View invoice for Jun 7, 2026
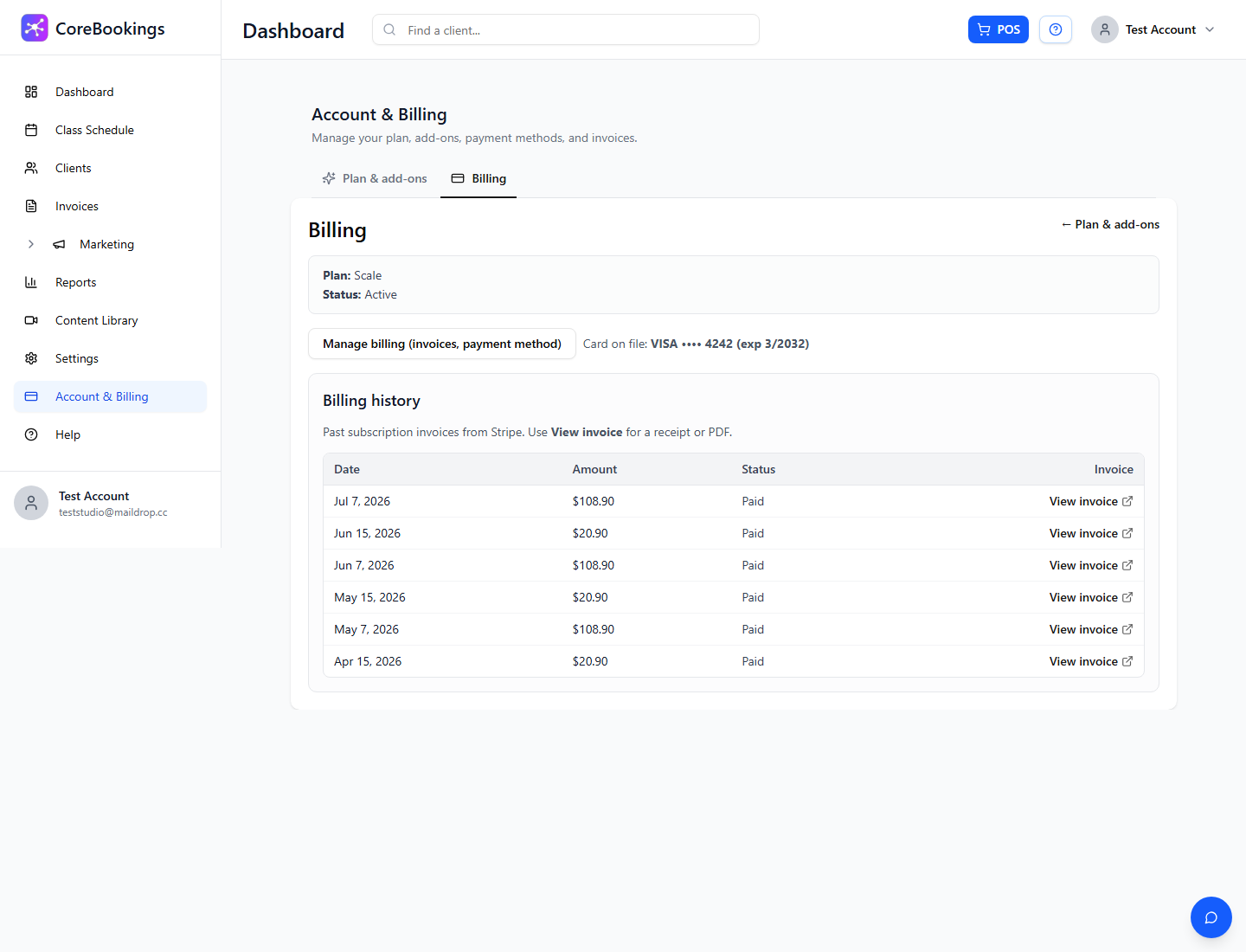Image resolution: width=1246 pixels, height=952 pixels. coord(1091,565)
